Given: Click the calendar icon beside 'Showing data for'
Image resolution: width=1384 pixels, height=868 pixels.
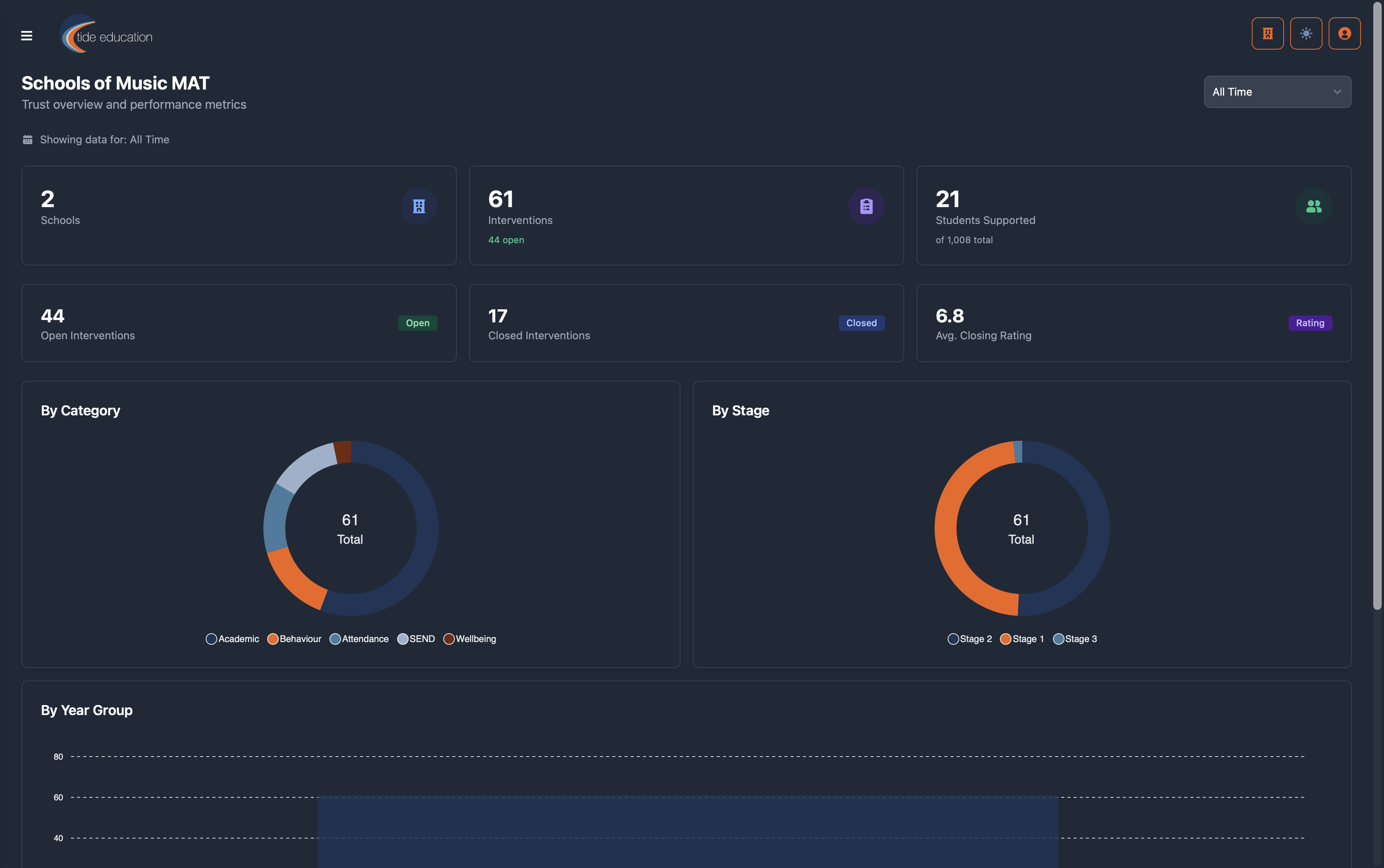Looking at the screenshot, I should [x=27, y=138].
